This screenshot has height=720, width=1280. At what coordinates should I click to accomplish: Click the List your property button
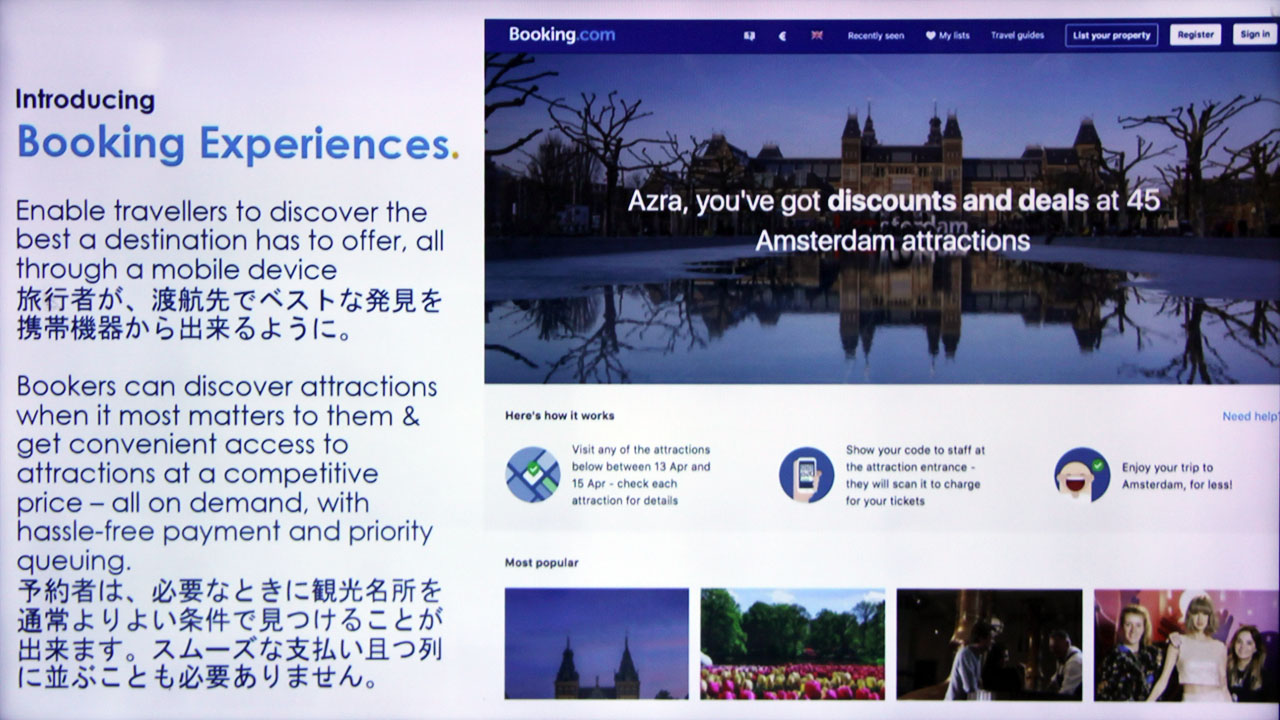coord(1111,35)
